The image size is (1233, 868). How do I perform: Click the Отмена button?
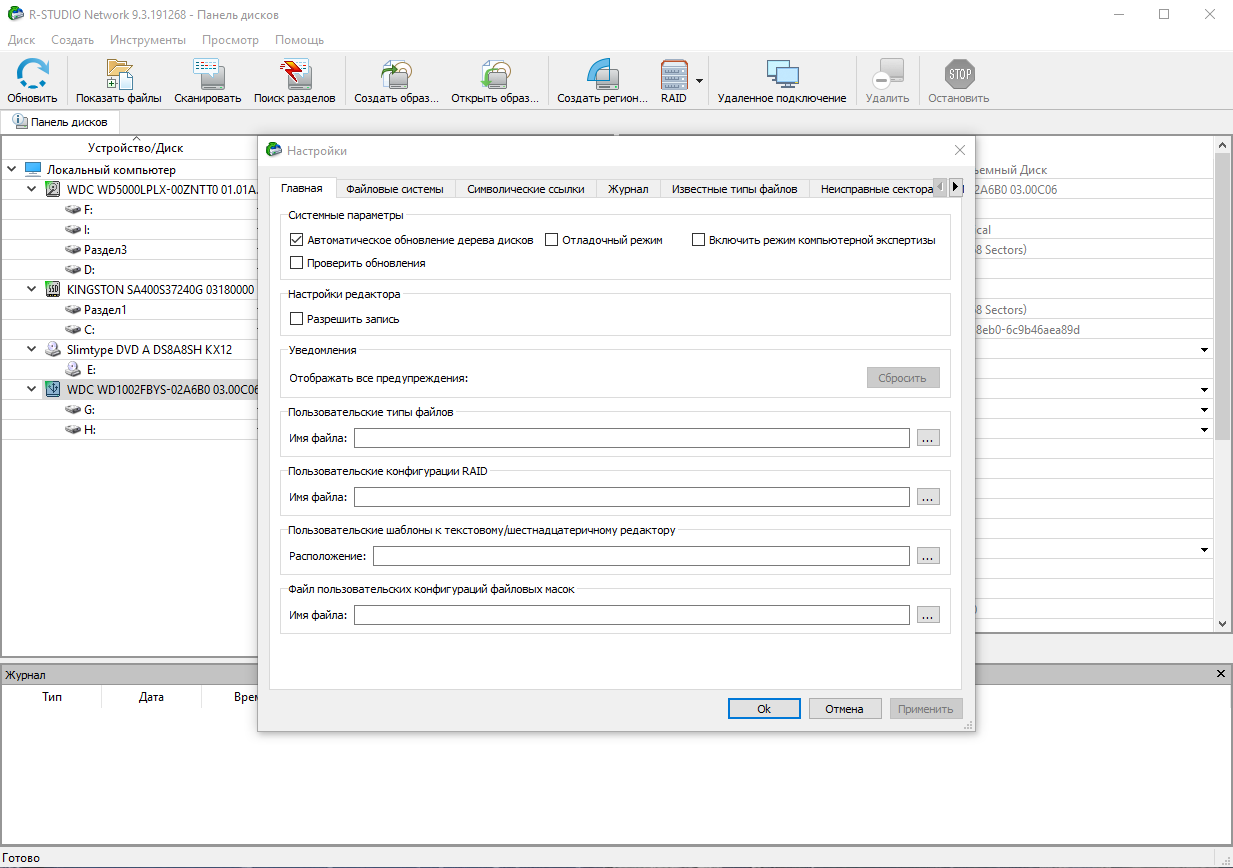[x=844, y=708]
